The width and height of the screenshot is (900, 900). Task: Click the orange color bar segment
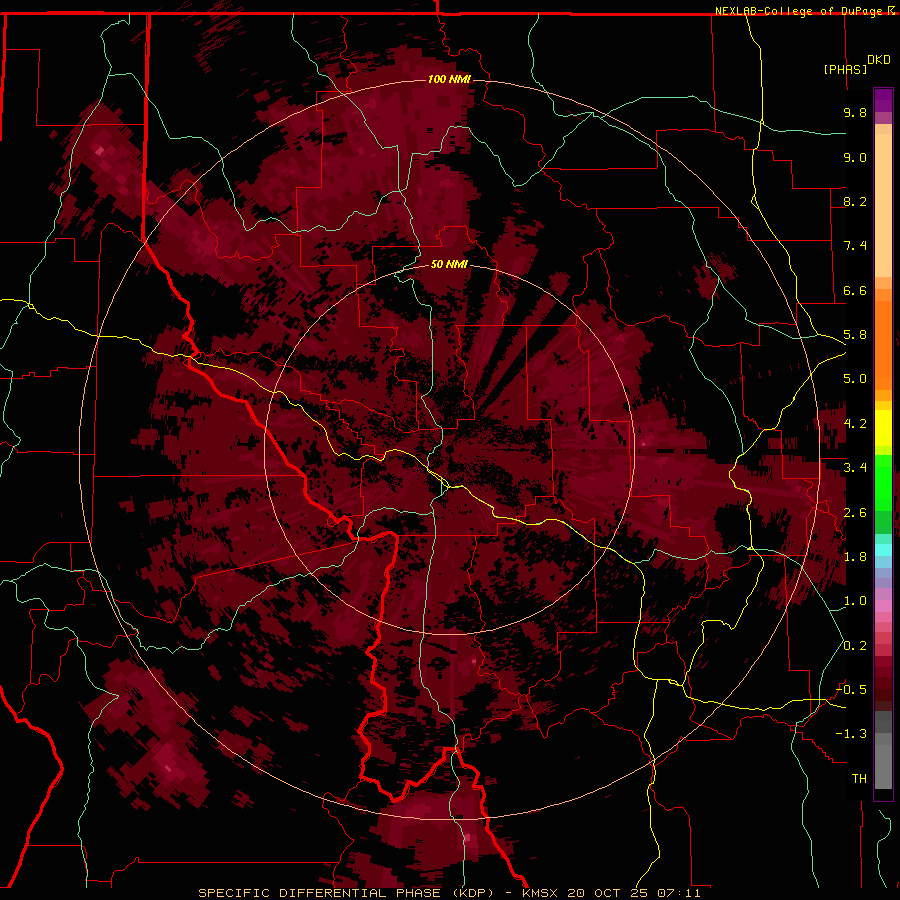883,345
